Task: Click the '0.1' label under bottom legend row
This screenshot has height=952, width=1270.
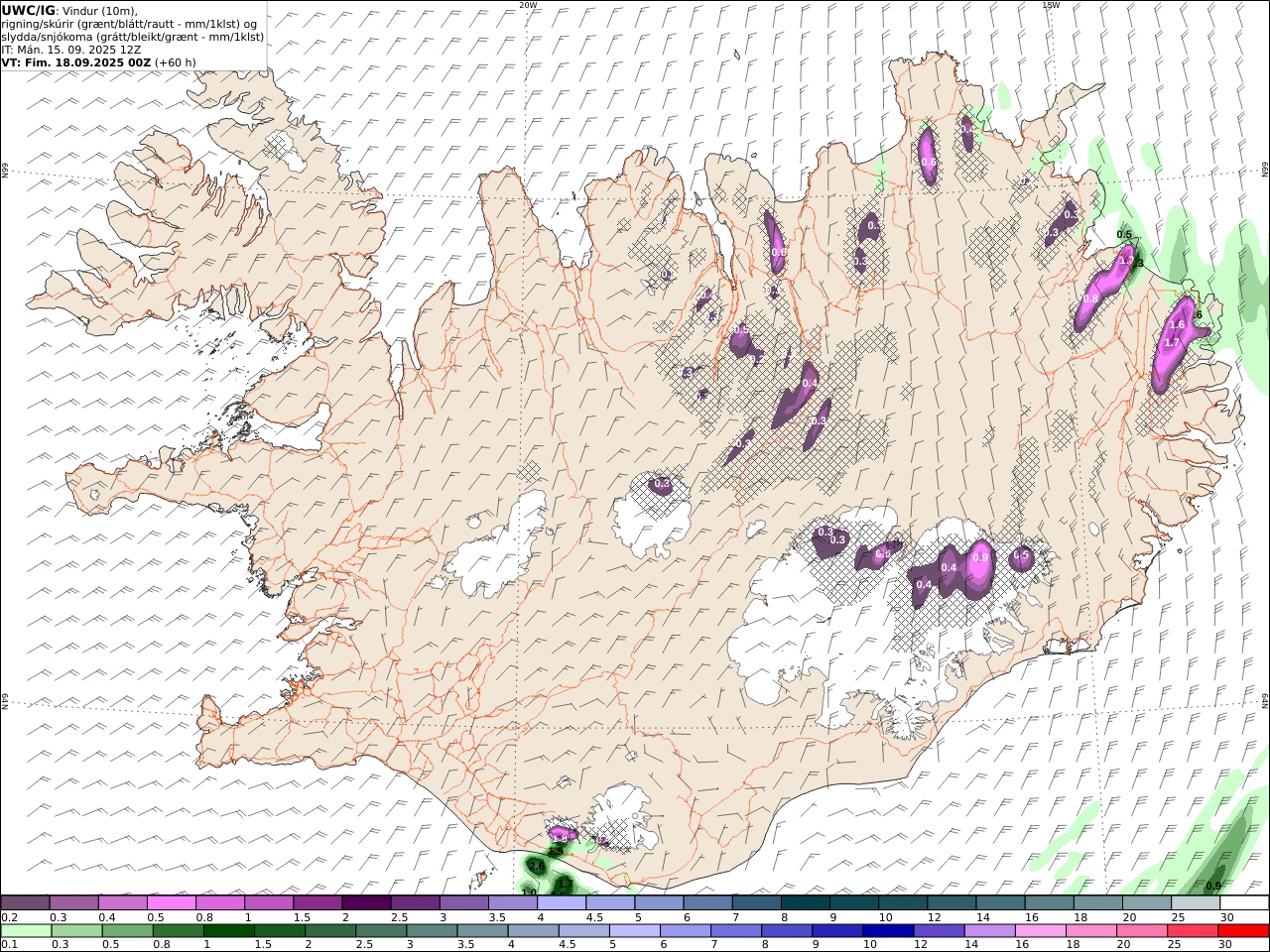Action: point(9,945)
